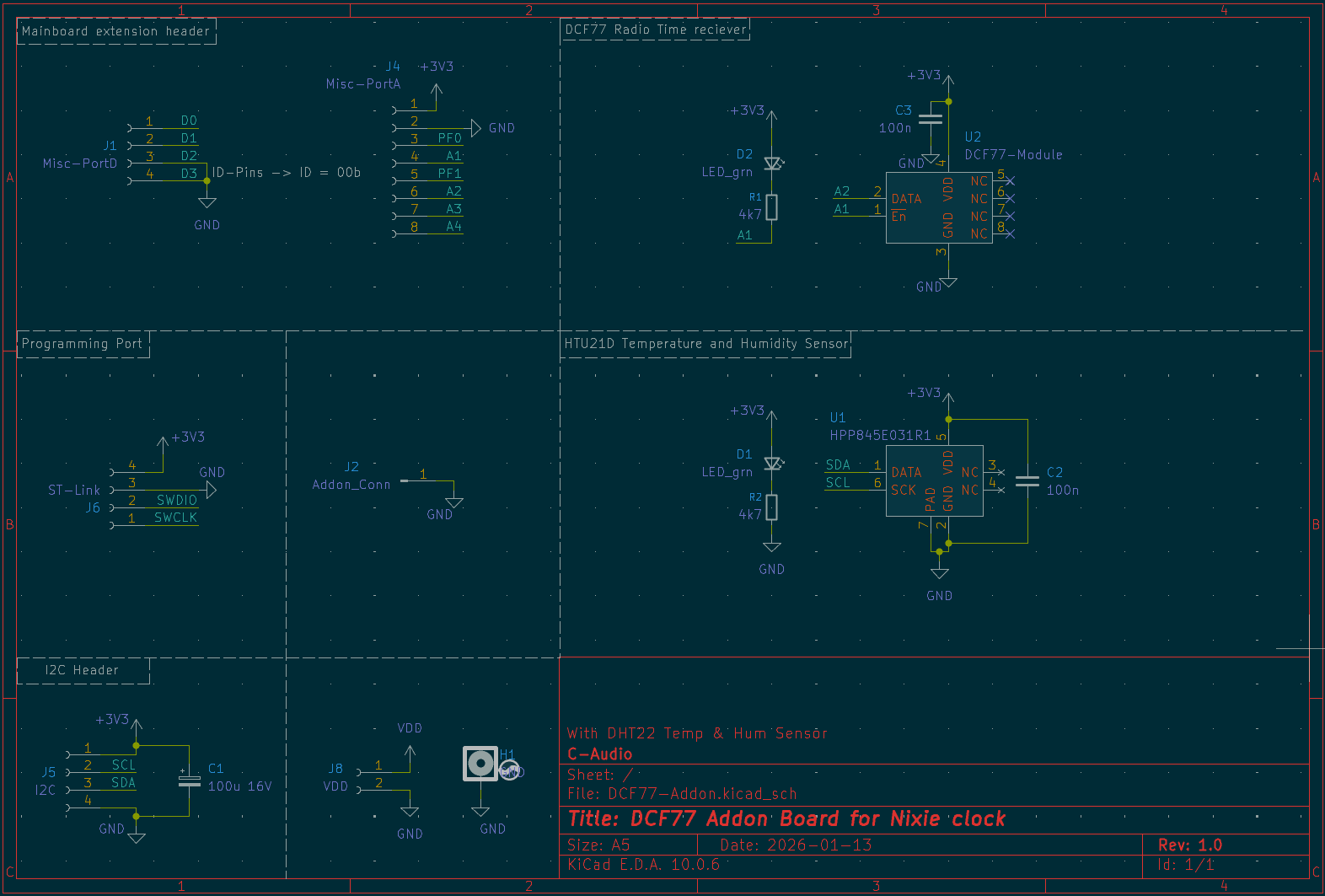Select the D1 LED symbol in the HTU21D section
The width and height of the screenshot is (1325, 896).
773,464
